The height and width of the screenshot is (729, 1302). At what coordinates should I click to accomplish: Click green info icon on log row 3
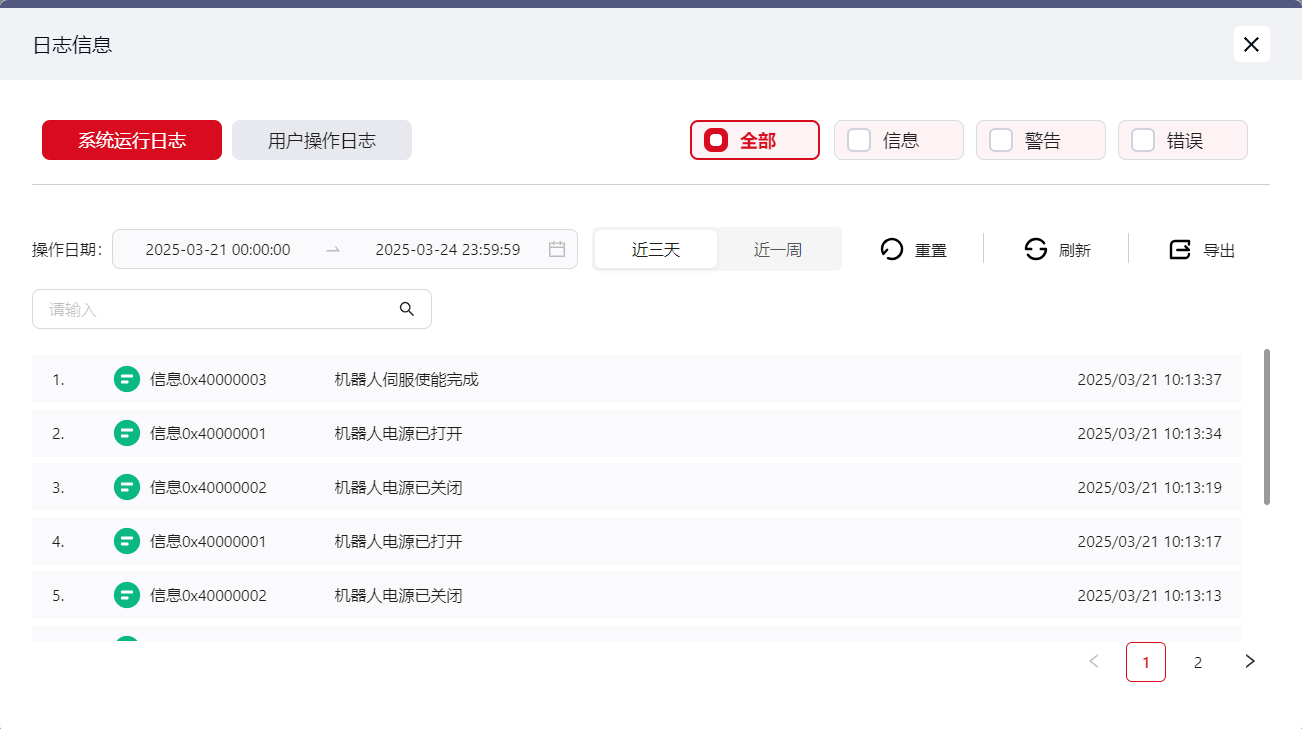(127, 487)
